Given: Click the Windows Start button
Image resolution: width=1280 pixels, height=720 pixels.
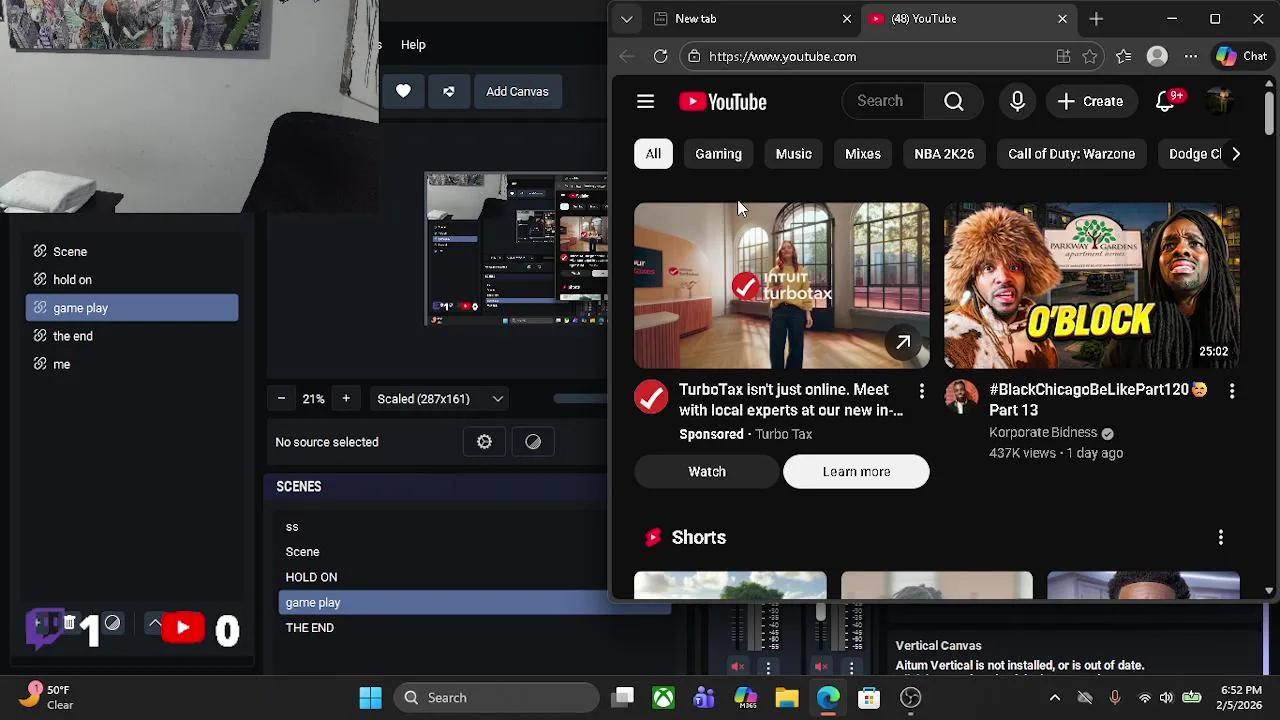Looking at the screenshot, I should [x=370, y=698].
